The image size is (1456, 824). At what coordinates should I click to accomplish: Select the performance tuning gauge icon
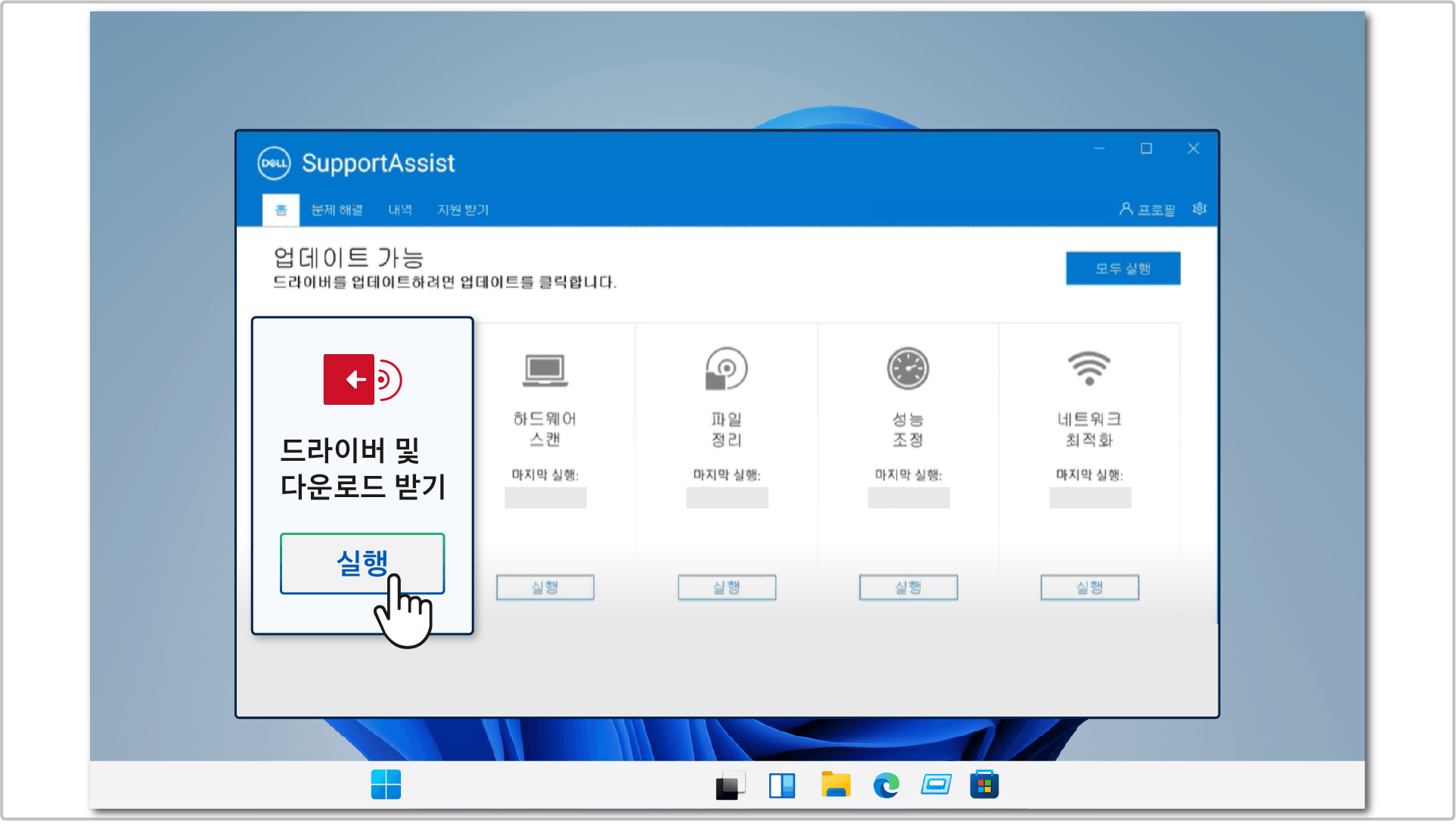tap(908, 368)
